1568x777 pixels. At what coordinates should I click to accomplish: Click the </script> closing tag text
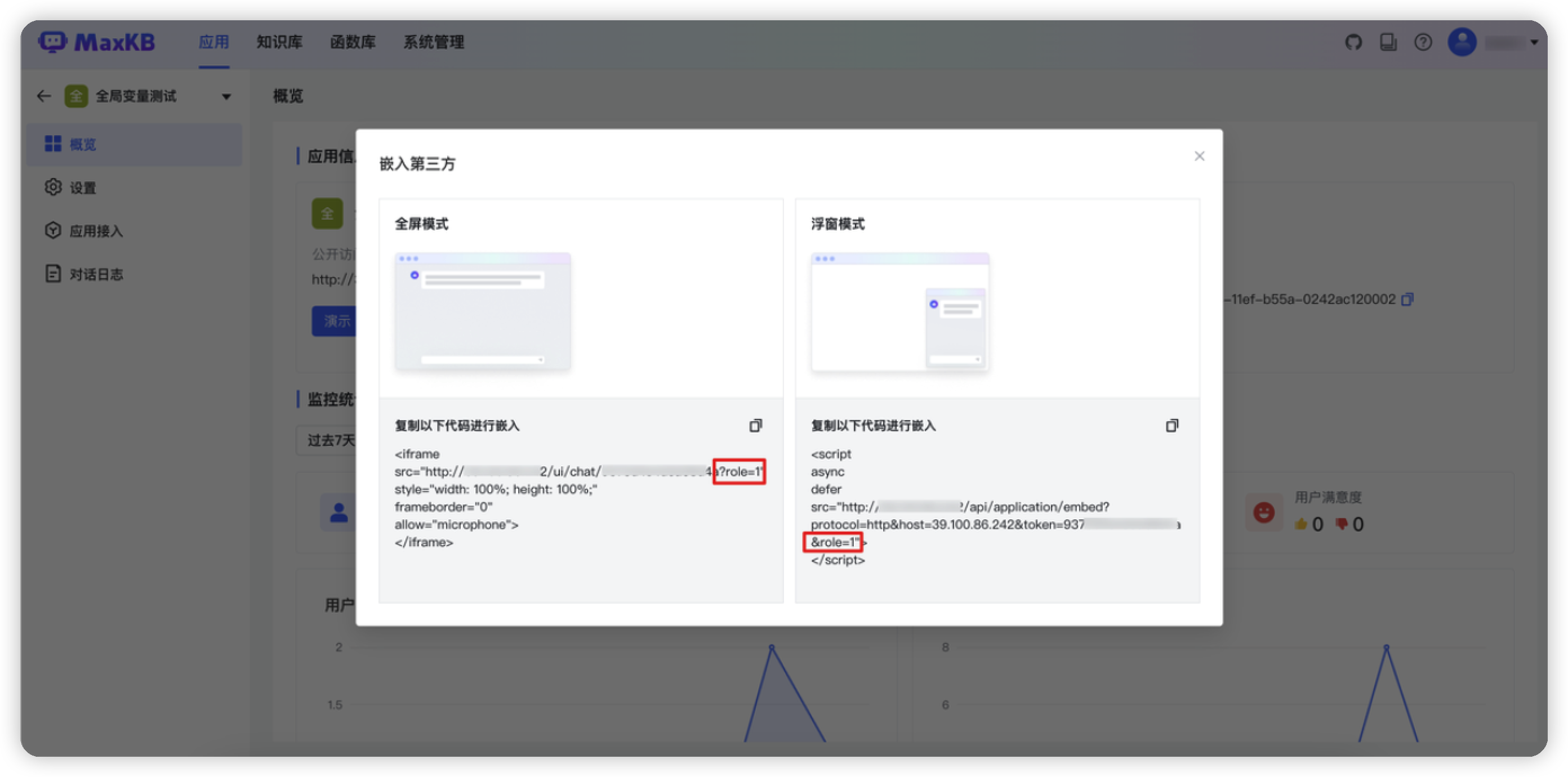pos(838,560)
